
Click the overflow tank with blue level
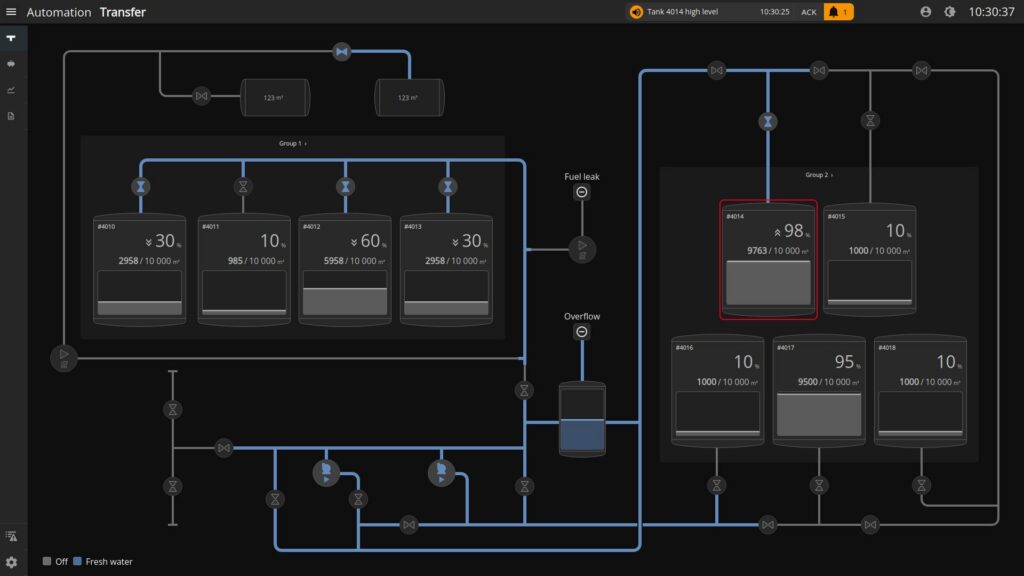(x=582, y=419)
